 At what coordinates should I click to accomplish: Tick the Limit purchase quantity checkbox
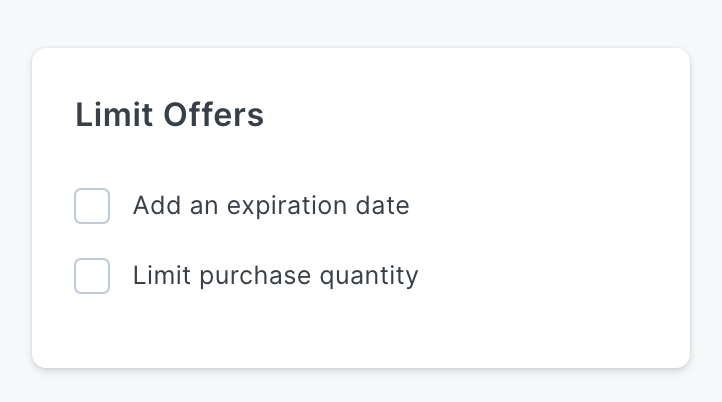tap(92, 276)
